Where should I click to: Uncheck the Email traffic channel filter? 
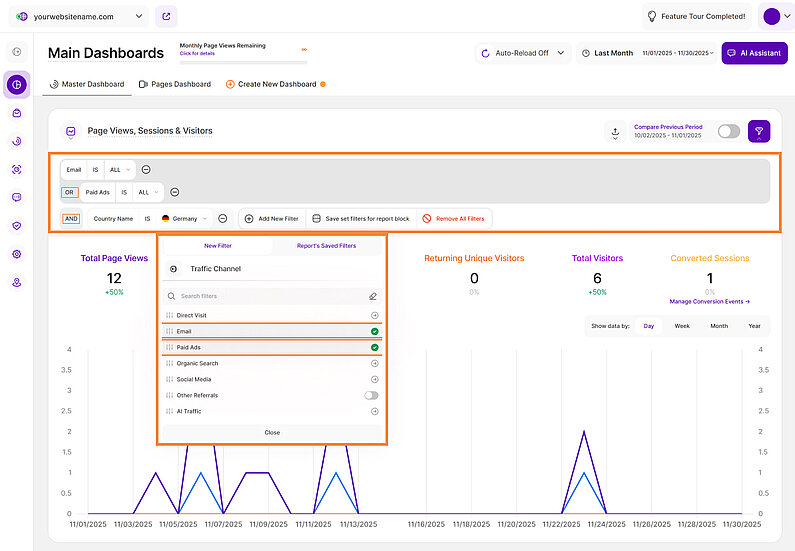[x=374, y=331]
